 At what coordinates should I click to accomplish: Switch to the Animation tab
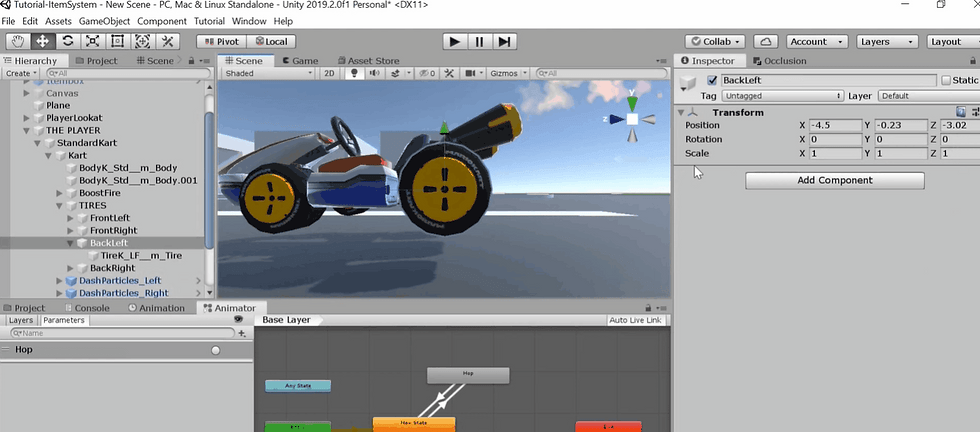[156, 308]
